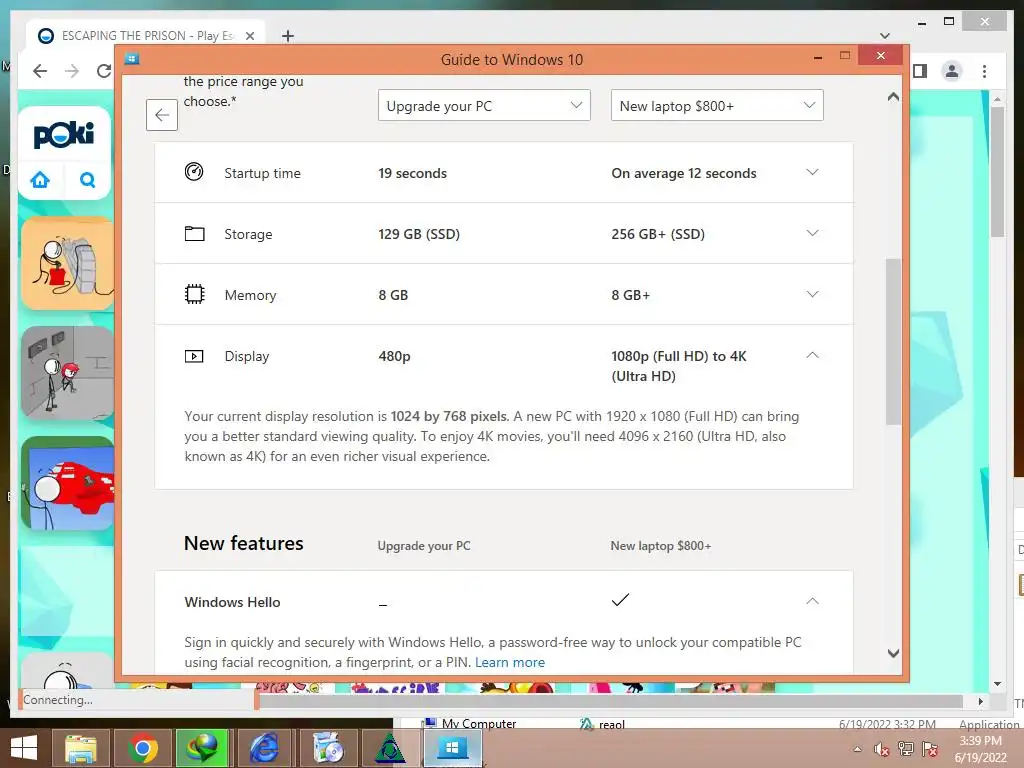Click the browser horizontal scrollbar right arrow

(x=981, y=701)
